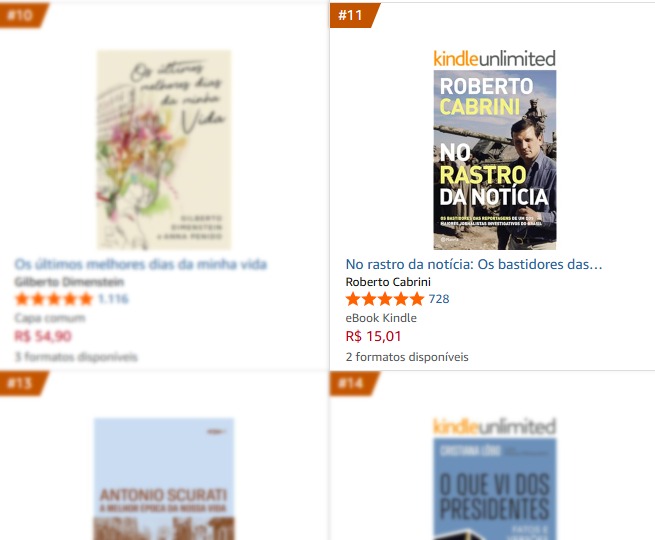Open O Que Vi dos Presidentes cover
The image size is (655, 540).
coord(495,489)
